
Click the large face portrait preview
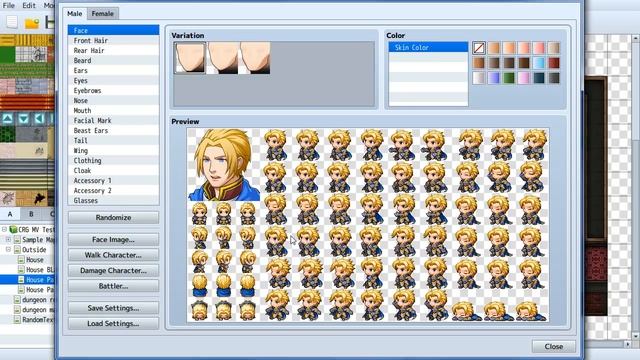(224, 165)
